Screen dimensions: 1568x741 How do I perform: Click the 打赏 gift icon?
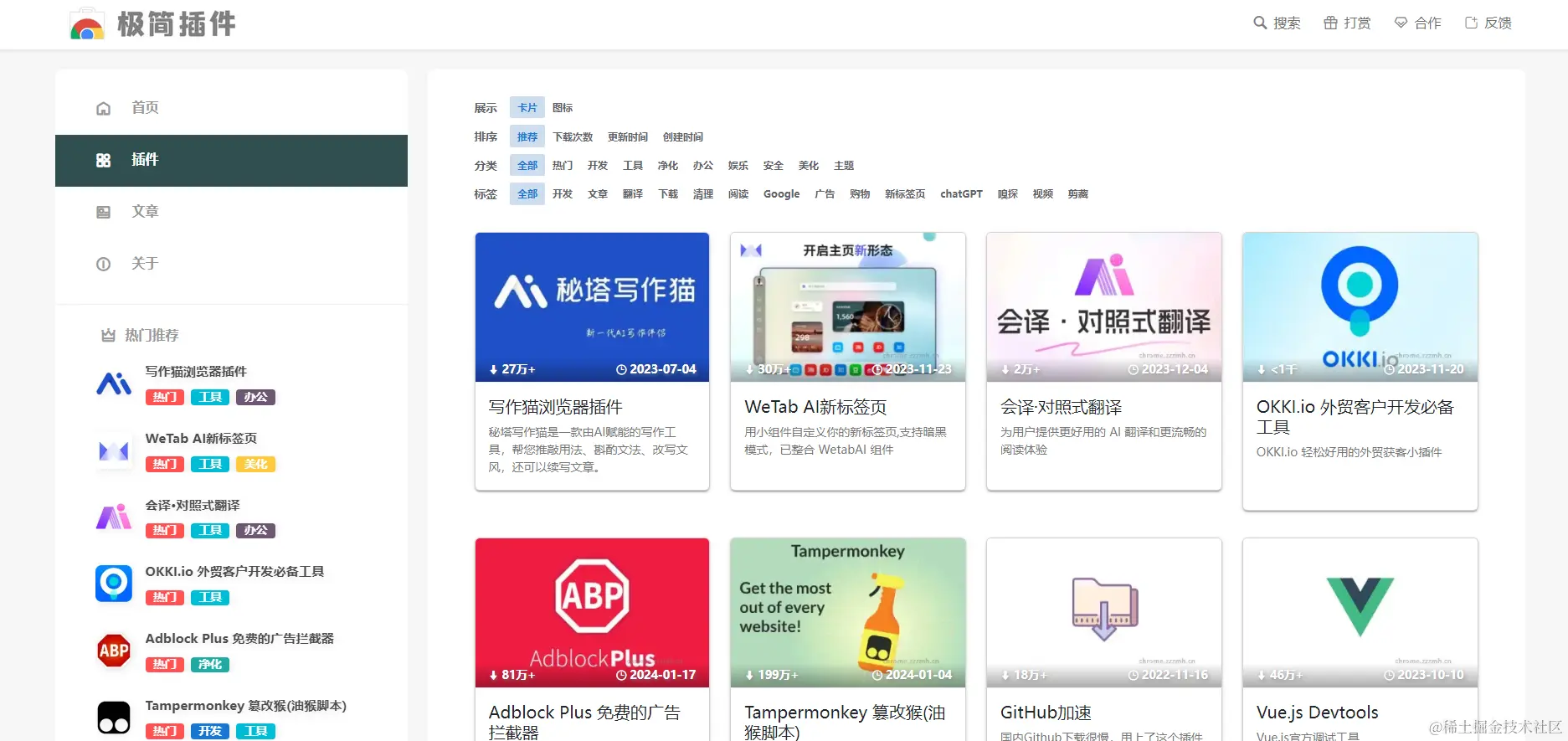click(1330, 23)
